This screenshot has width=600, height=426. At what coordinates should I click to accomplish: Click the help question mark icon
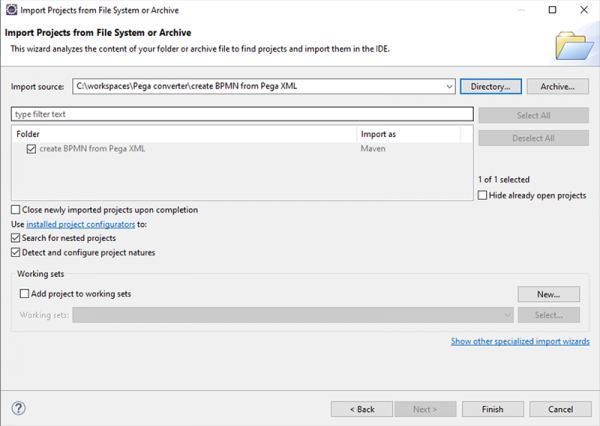tap(19, 408)
